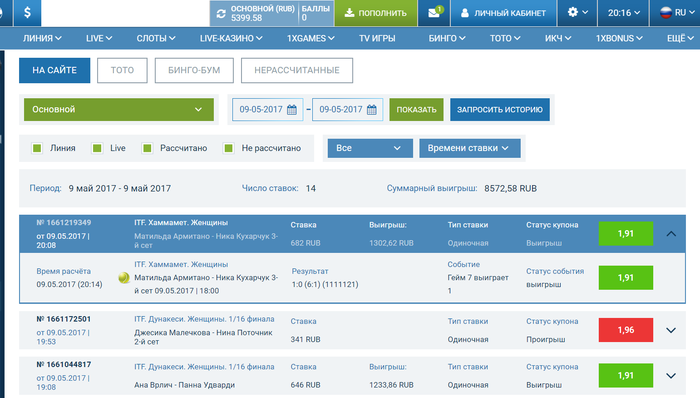This screenshot has height=398, width=700.
Task: Click coupon number 1661172501
Action: 63,319
